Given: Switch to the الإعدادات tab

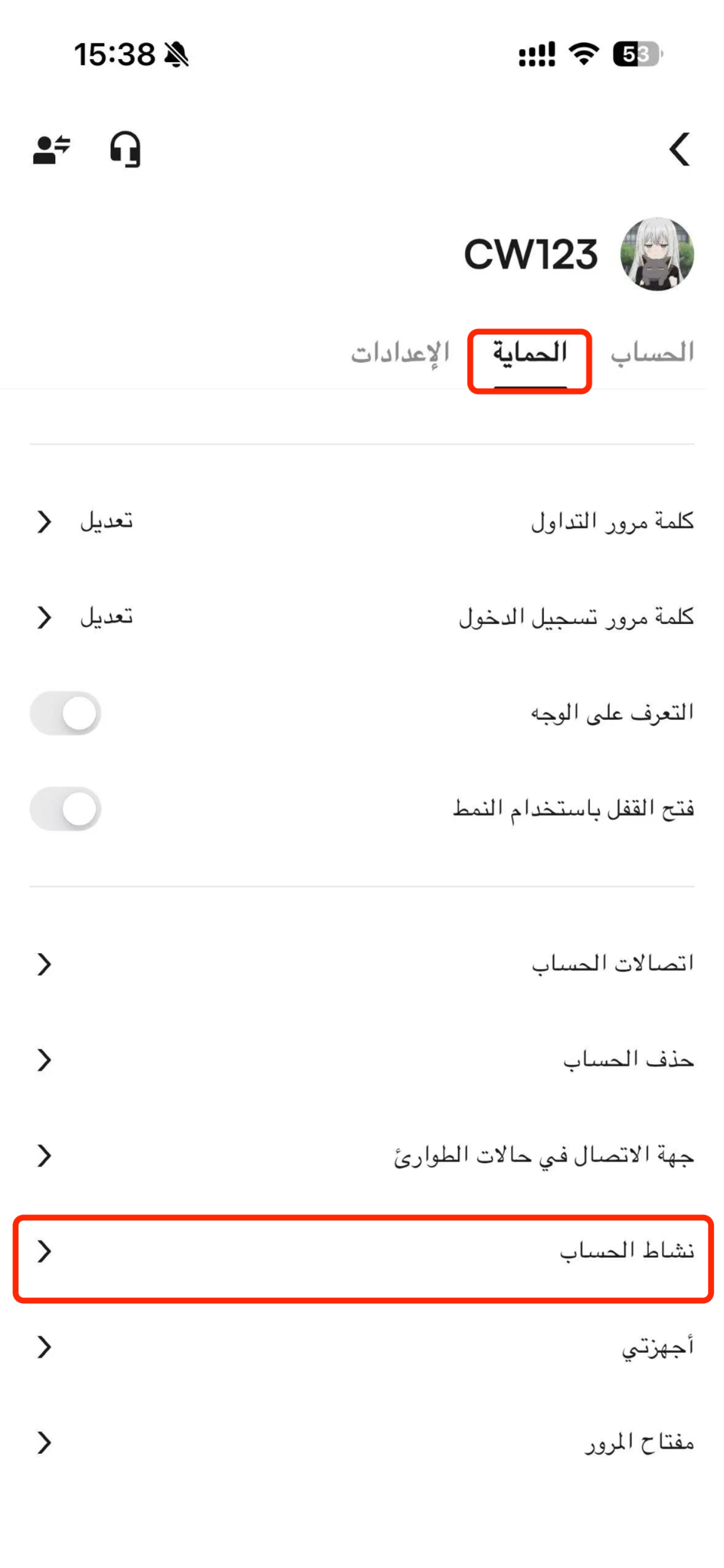Looking at the screenshot, I should 400,353.
